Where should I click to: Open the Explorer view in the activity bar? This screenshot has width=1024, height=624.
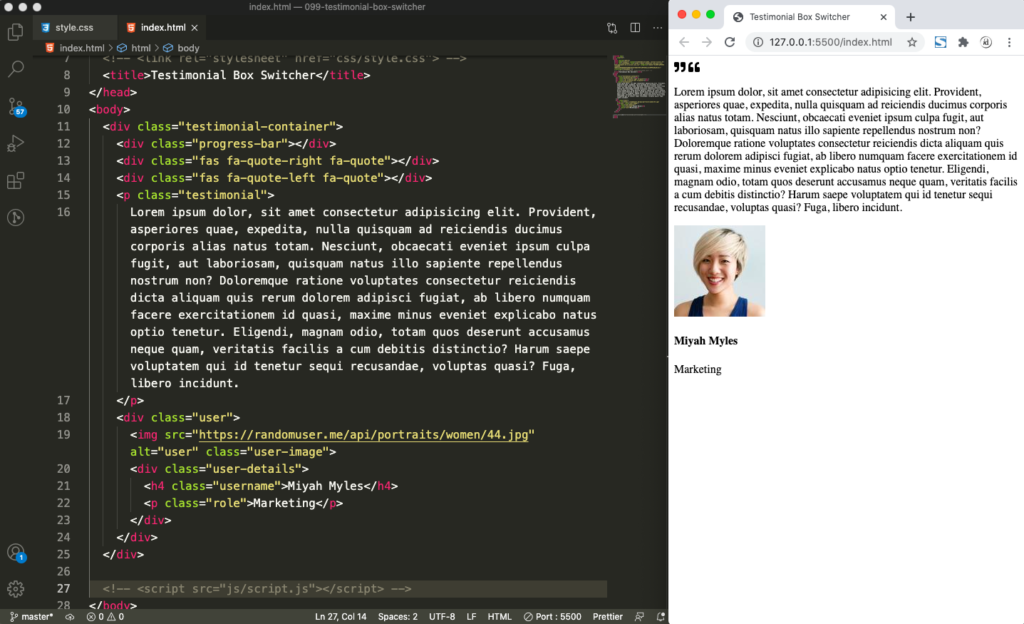point(16,31)
